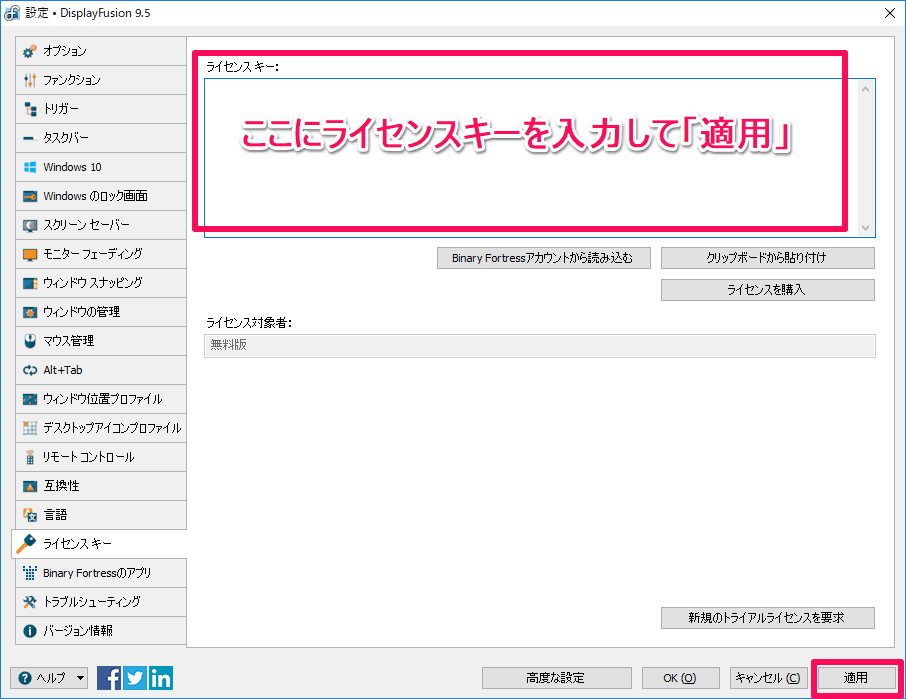Expand the ヘルプ dropdown arrow

pyautogui.click(x=81, y=678)
